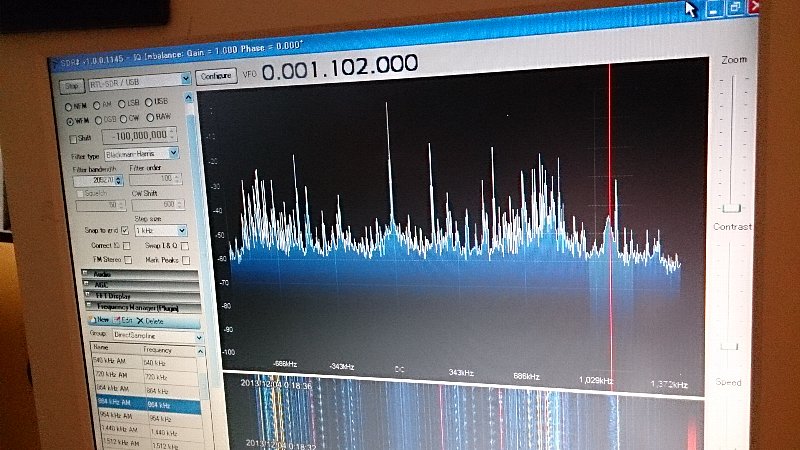Image resolution: width=800 pixels, height=450 pixels.
Task: Click the Stop button
Action: pyautogui.click(x=72, y=86)
